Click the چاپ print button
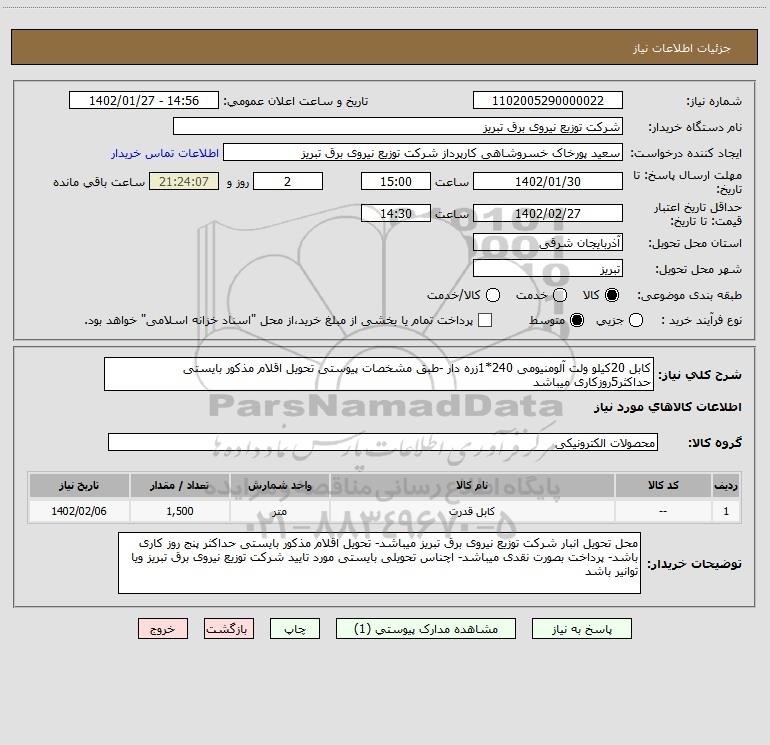Viewport: 770px width, 745px height. coord(295,629)
